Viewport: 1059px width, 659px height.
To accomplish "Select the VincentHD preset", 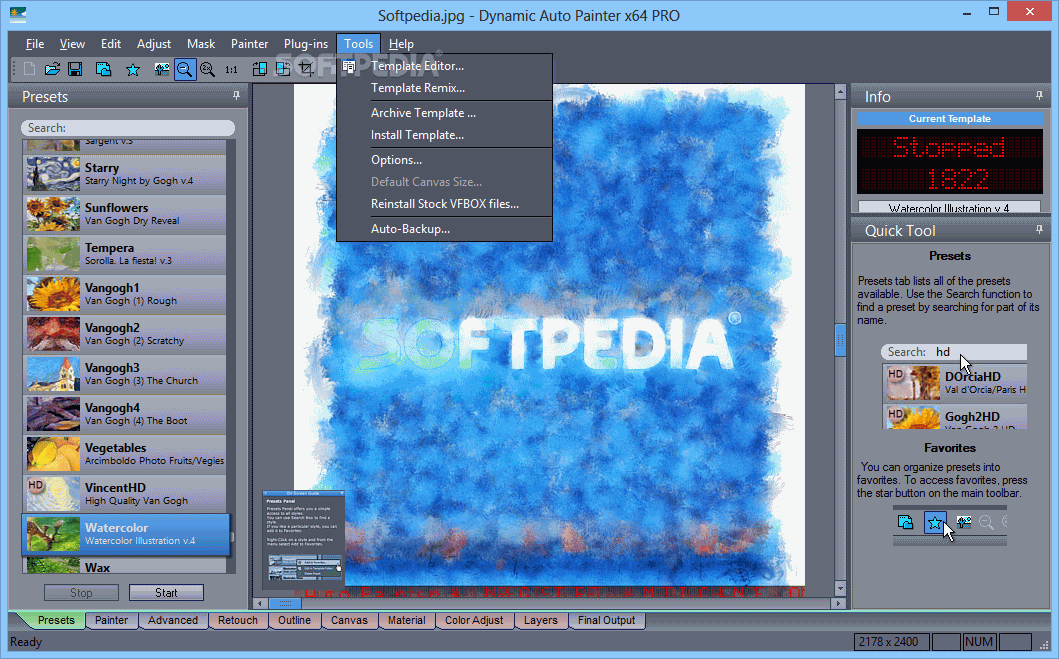I will pyautogui.click(x=126, y=494).
